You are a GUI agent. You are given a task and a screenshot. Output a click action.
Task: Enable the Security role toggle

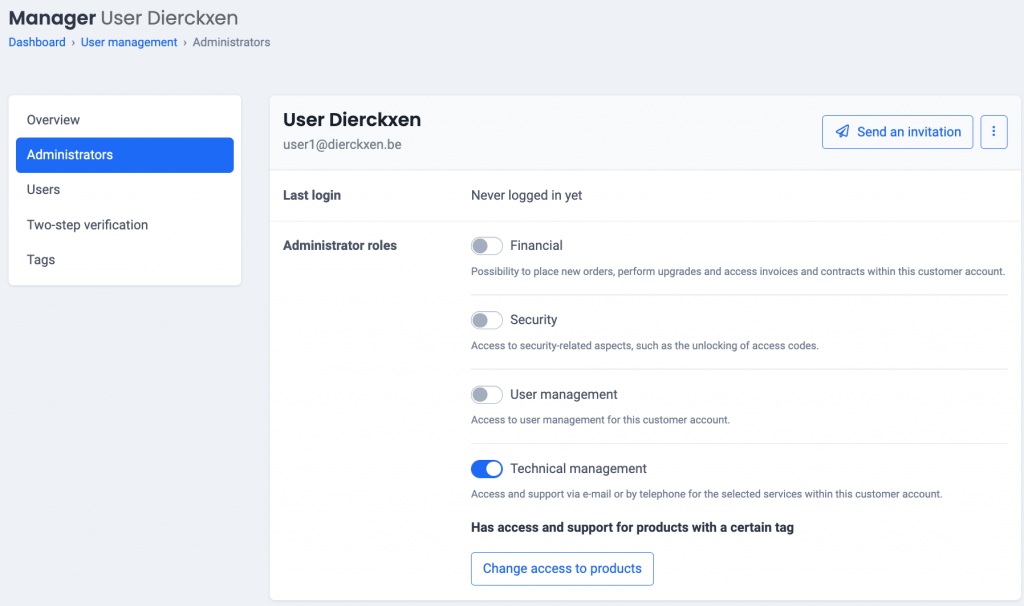(487, 320)
